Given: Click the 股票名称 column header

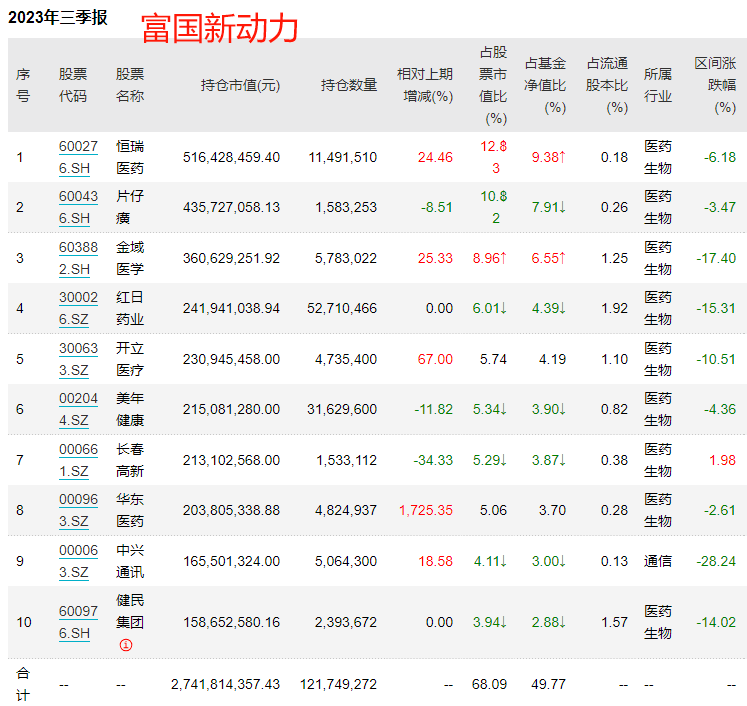Looking at the screenshot, I should pyautogui.click(x=130, y=85).
